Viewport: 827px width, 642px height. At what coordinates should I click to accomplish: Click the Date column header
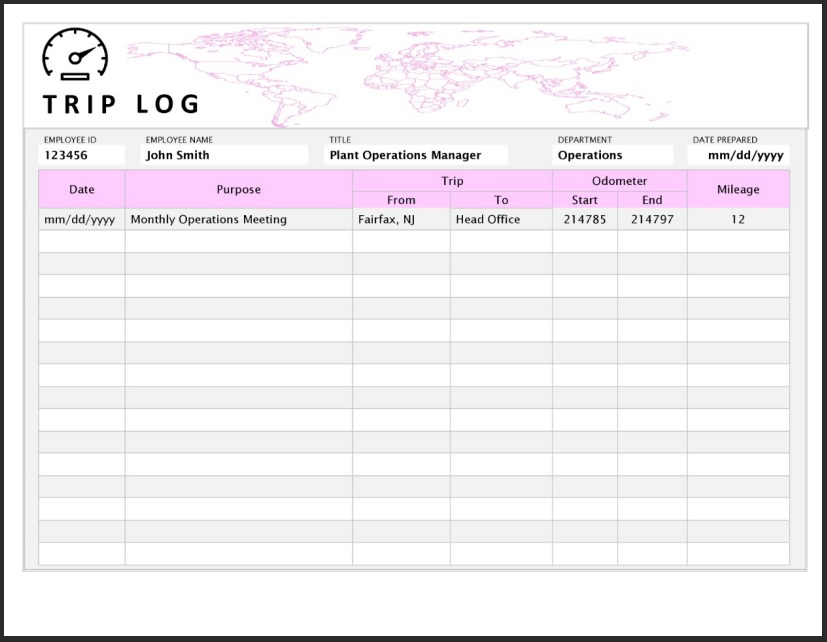coord(80,189)
